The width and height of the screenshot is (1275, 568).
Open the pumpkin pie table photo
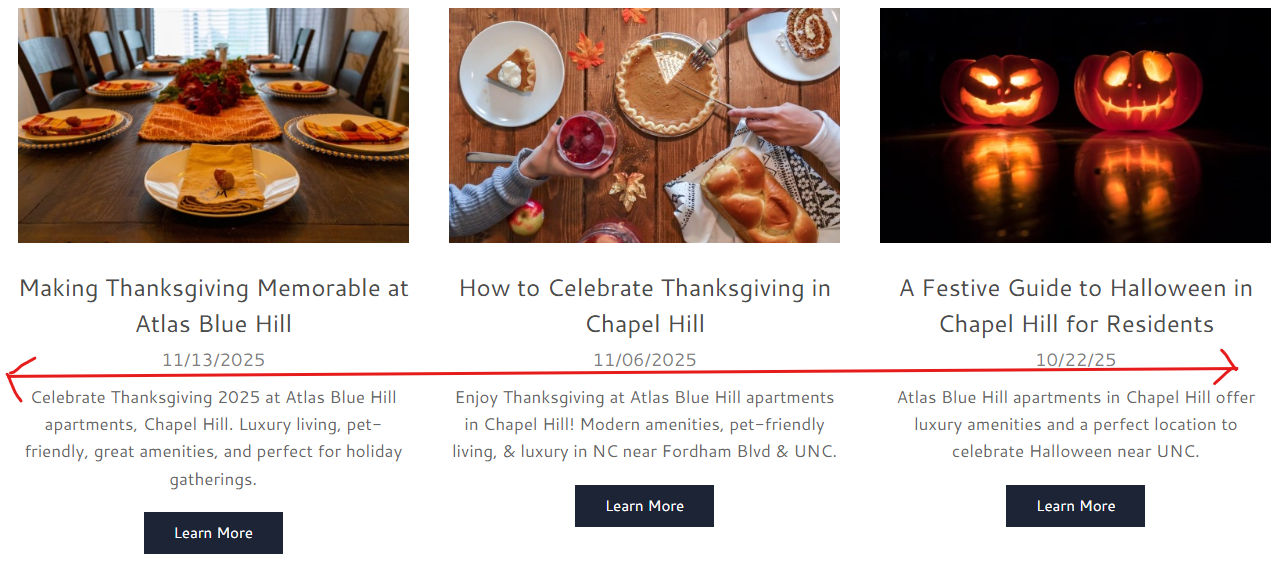click(644, 125)
